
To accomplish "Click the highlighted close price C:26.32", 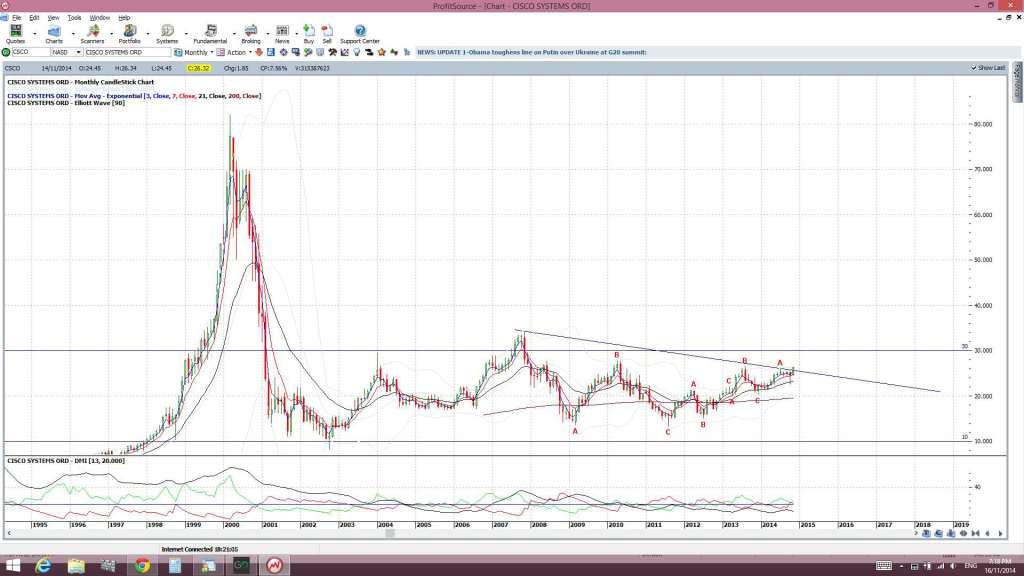I will pyautogui.click(x=199, y=68).
